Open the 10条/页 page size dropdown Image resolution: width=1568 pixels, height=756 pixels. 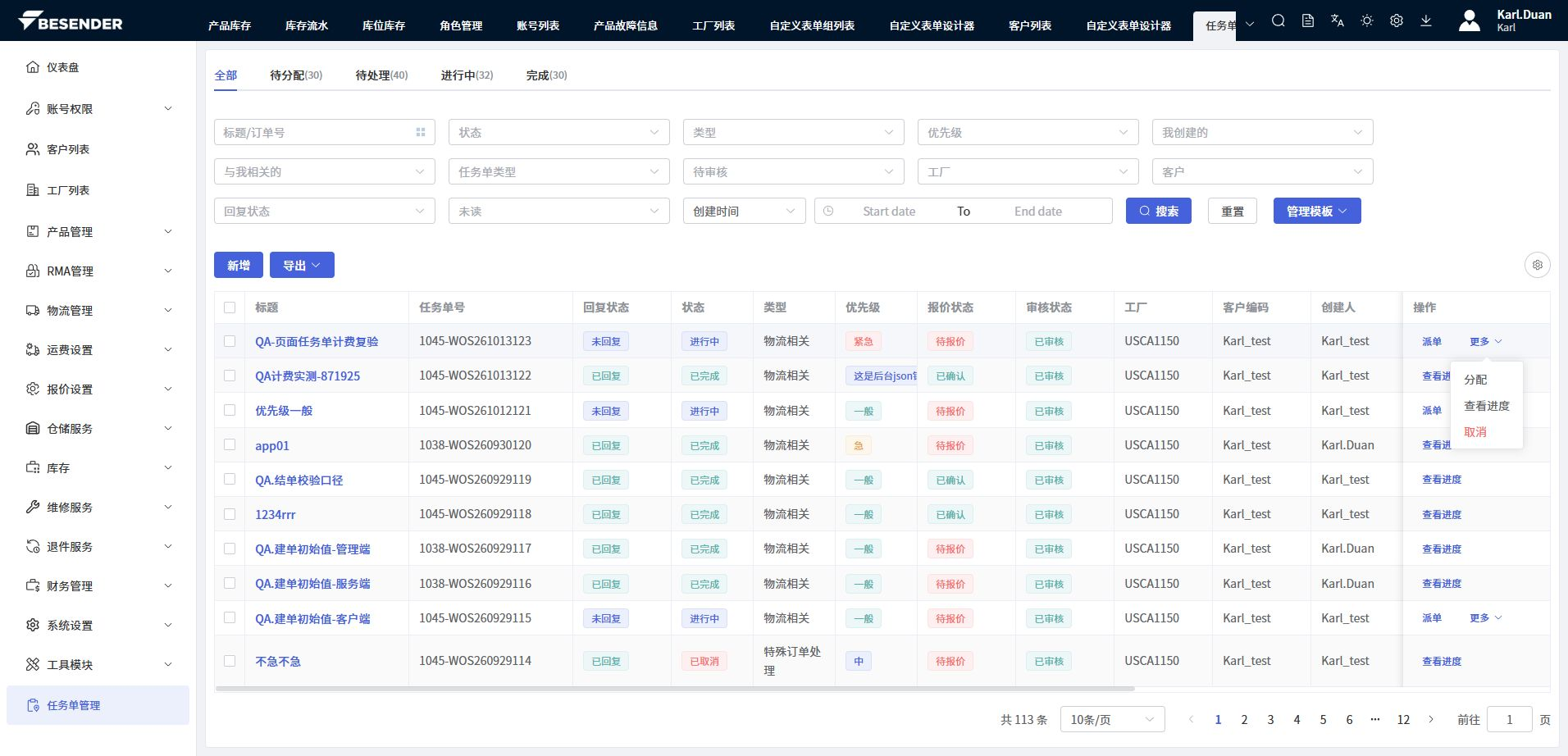[x=1112, y=719]
